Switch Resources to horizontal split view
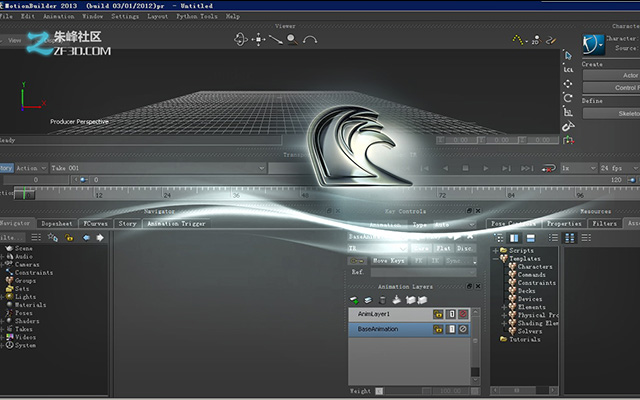 click(530, 238)
